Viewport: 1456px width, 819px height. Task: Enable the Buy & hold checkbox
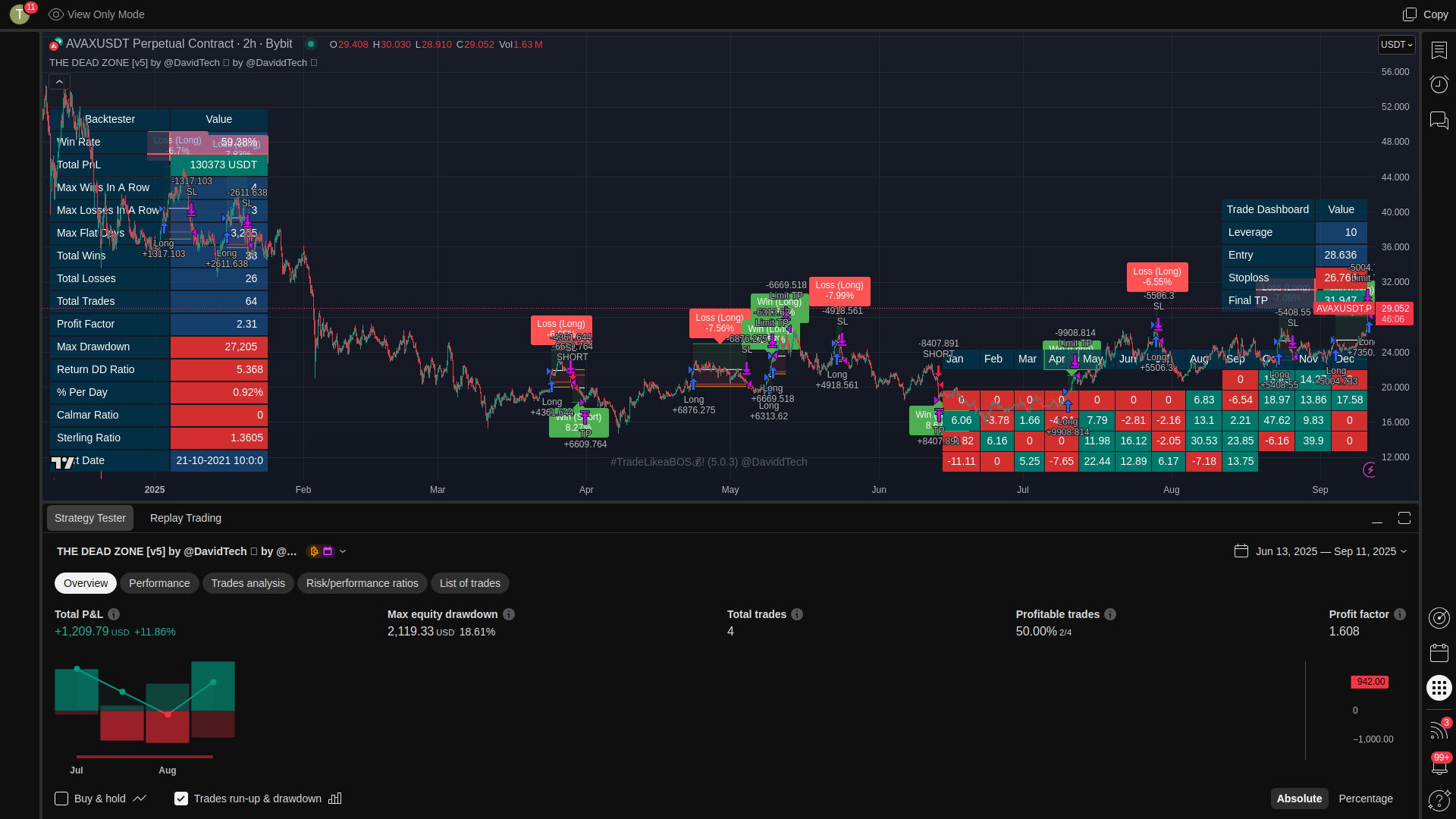pyautogui.click(x=61, y=799)
